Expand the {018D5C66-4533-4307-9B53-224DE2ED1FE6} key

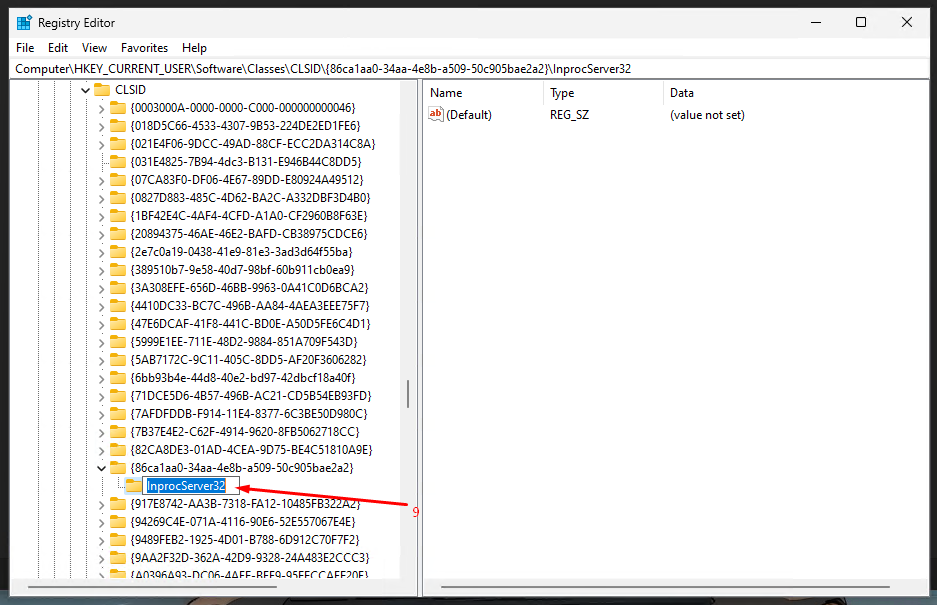coord(101,126)
